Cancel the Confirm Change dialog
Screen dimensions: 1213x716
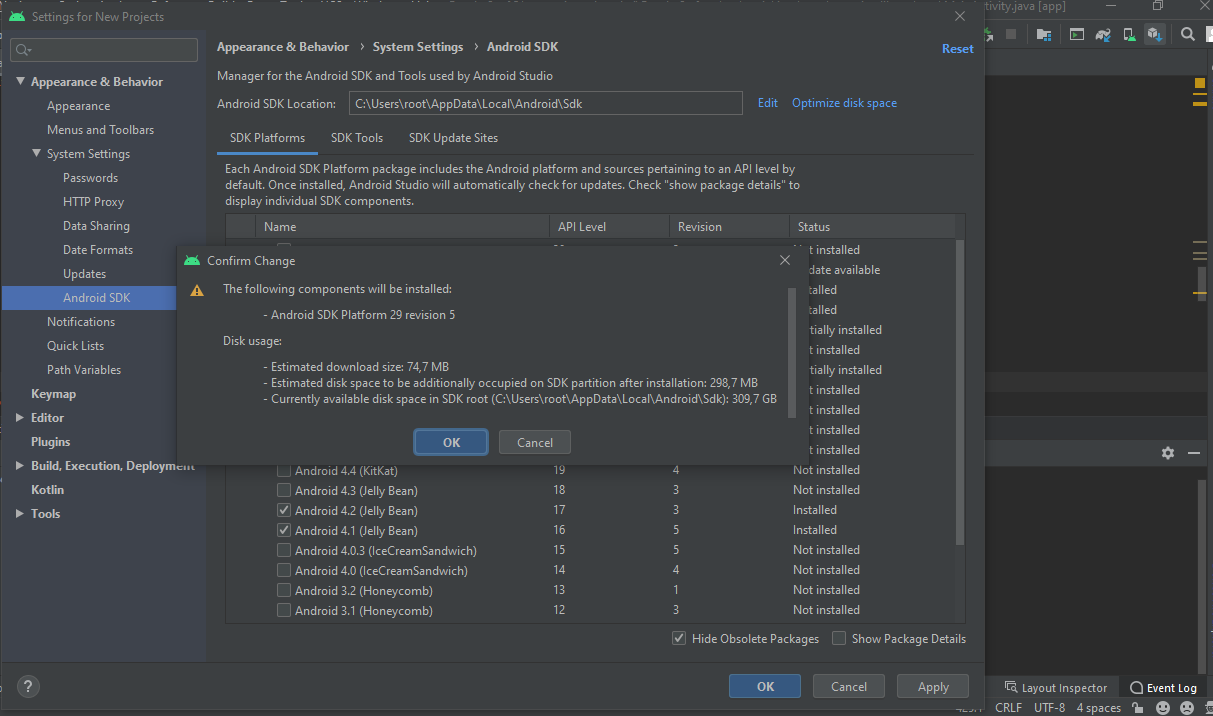534,442
